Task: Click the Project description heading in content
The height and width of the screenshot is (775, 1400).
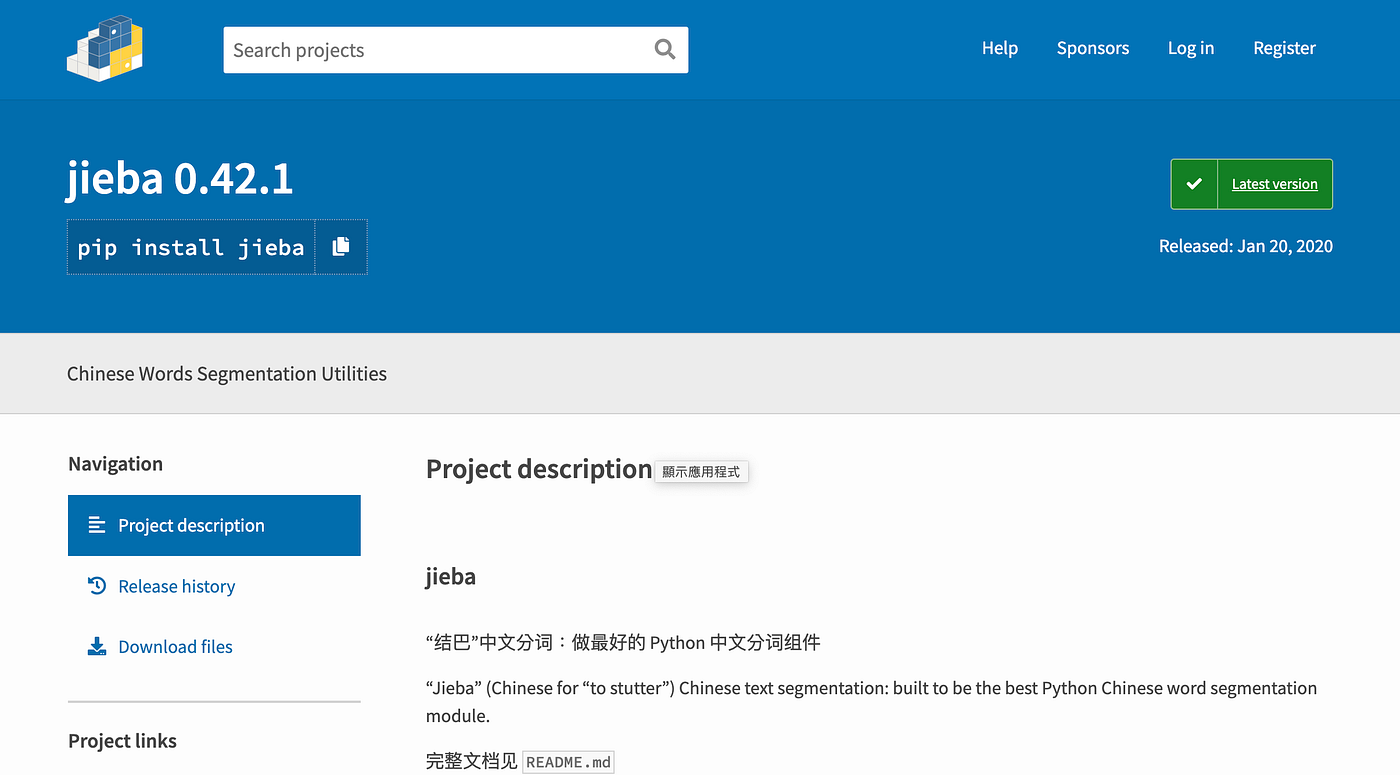Action: (x=539, y=469)
